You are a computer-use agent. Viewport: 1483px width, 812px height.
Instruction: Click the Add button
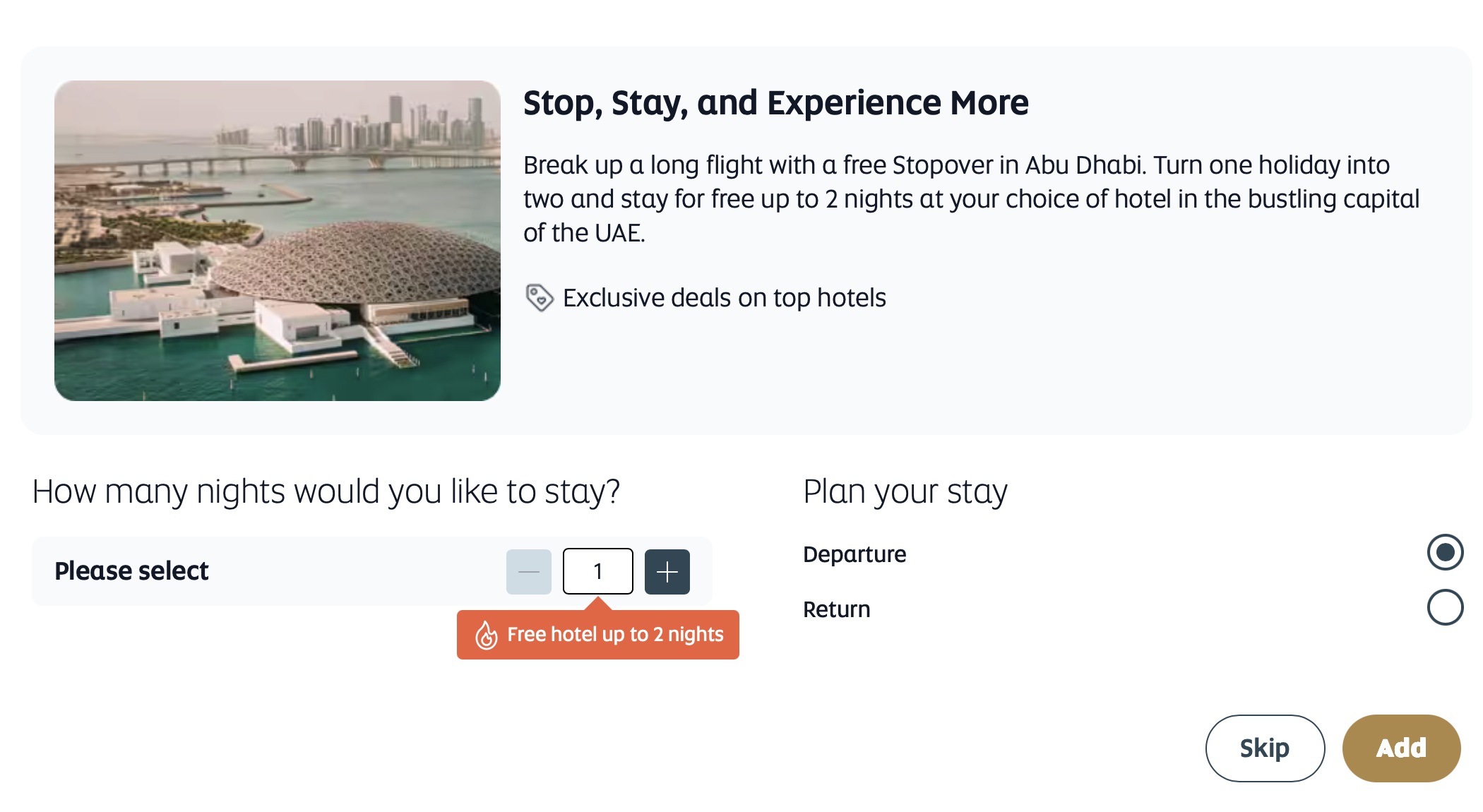point(1401,748)
